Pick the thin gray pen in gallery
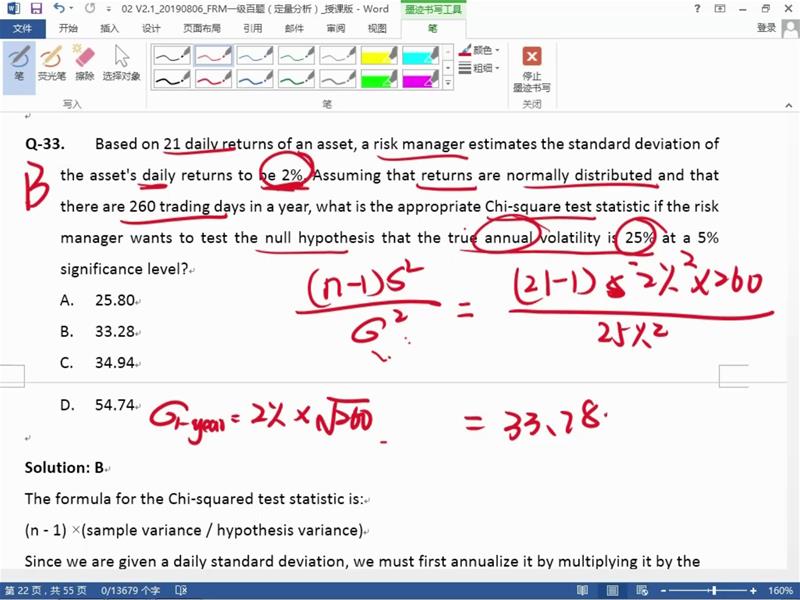 pyautogui.click(x=337, y=55)
